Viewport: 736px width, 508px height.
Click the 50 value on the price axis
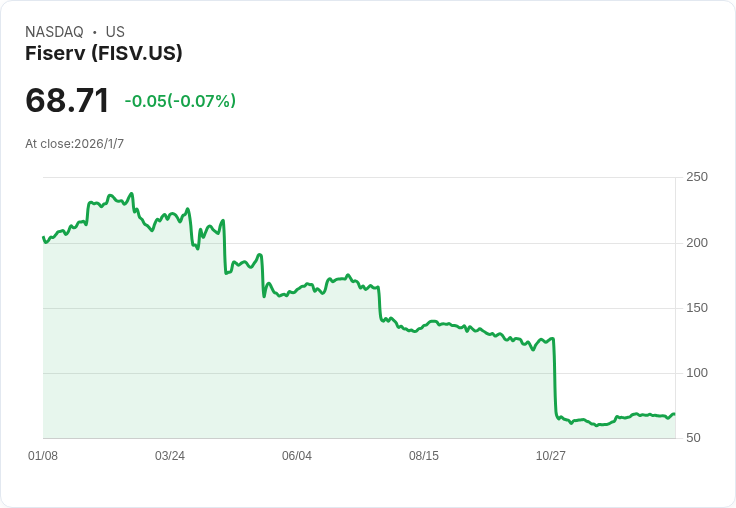[694, 437]
